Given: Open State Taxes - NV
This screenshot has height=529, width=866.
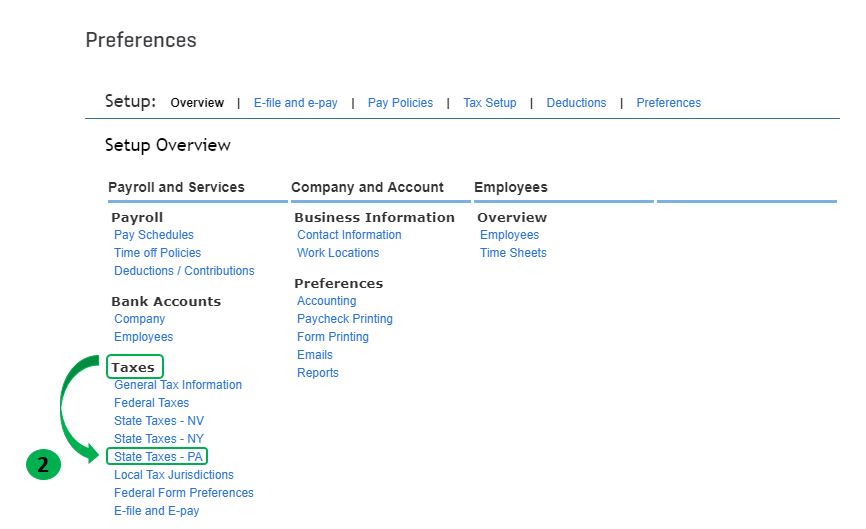Looking at the screenshot, I should pyautogui.click(x=159, y=421).
